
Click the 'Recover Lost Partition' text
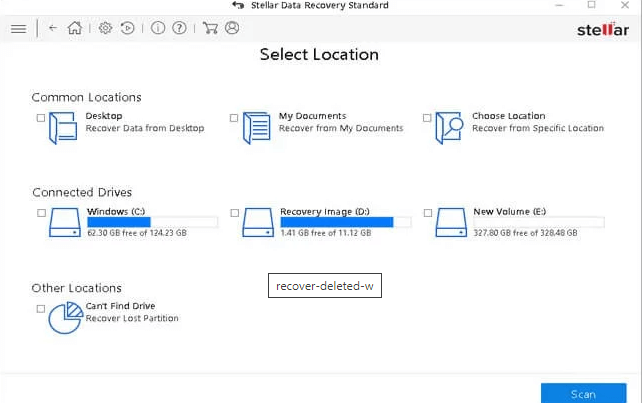[x=132, y=318]
